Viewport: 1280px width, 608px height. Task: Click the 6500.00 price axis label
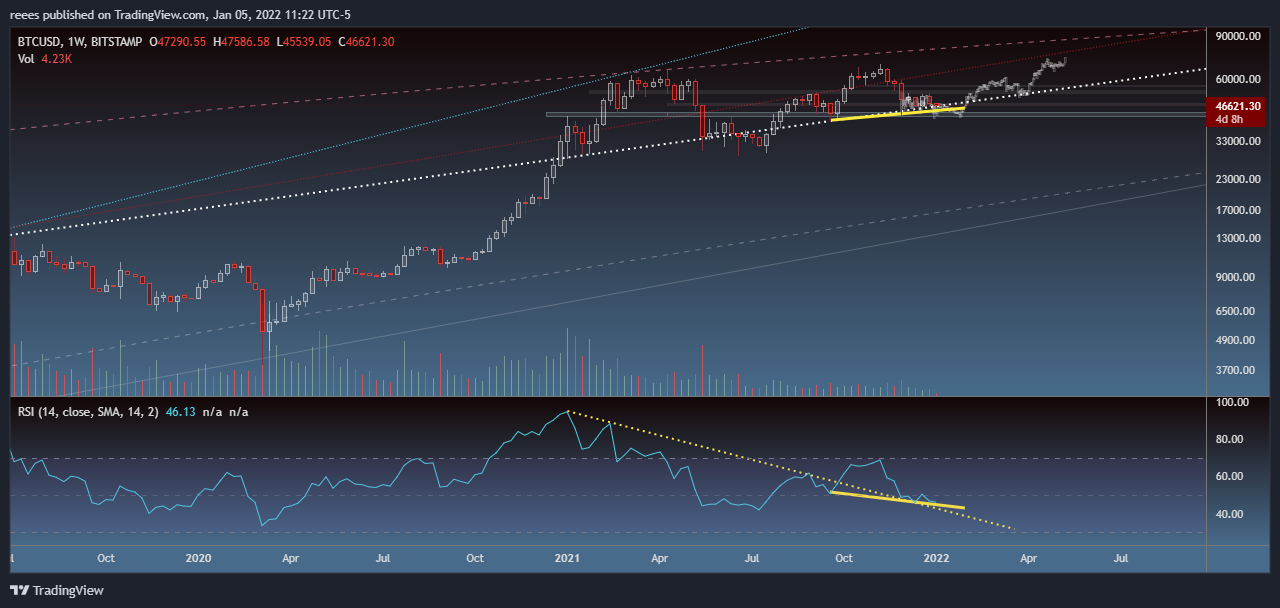click(1236, 312)
